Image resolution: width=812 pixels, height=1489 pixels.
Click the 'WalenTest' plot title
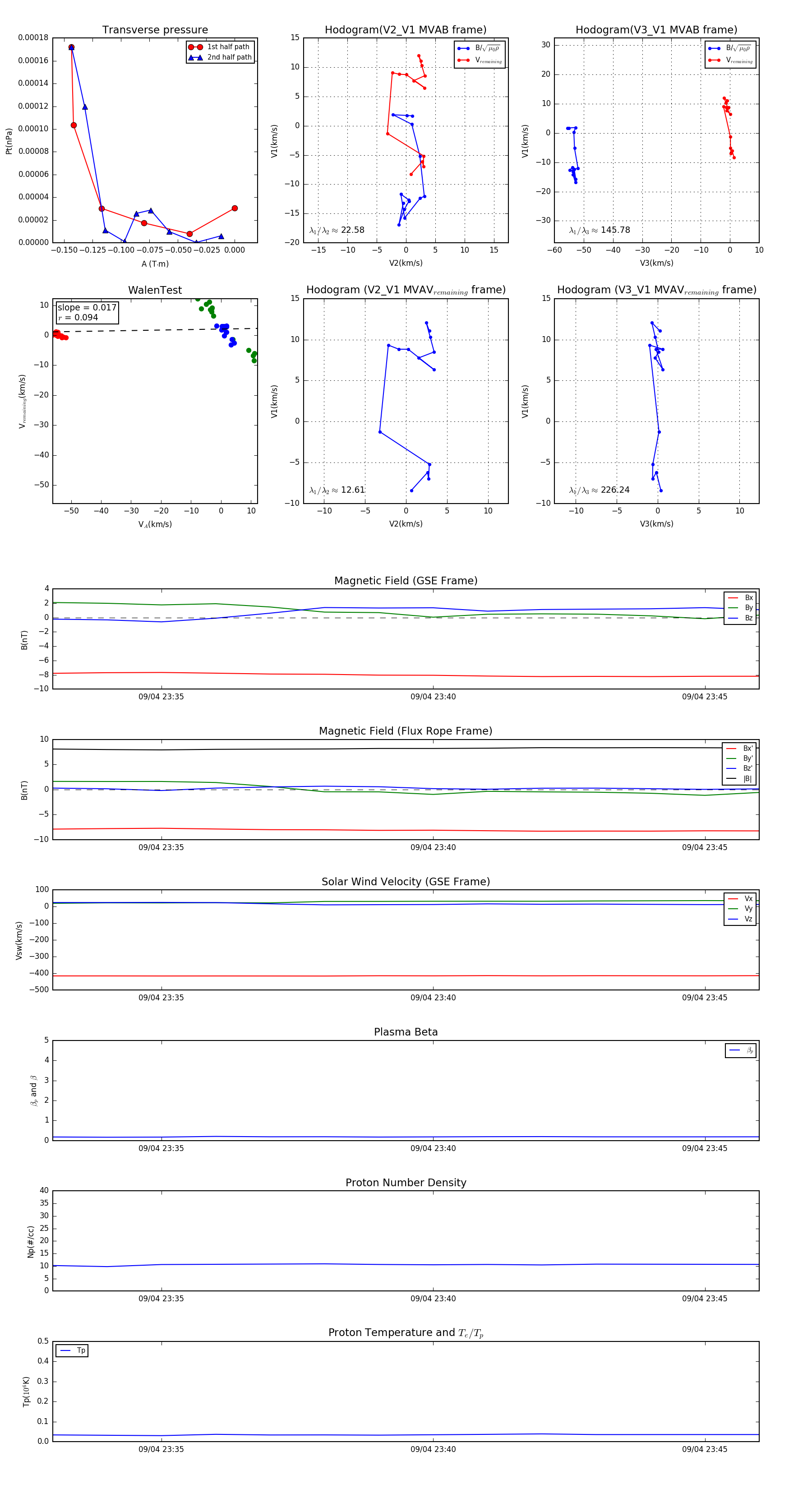tap(155, 290)
